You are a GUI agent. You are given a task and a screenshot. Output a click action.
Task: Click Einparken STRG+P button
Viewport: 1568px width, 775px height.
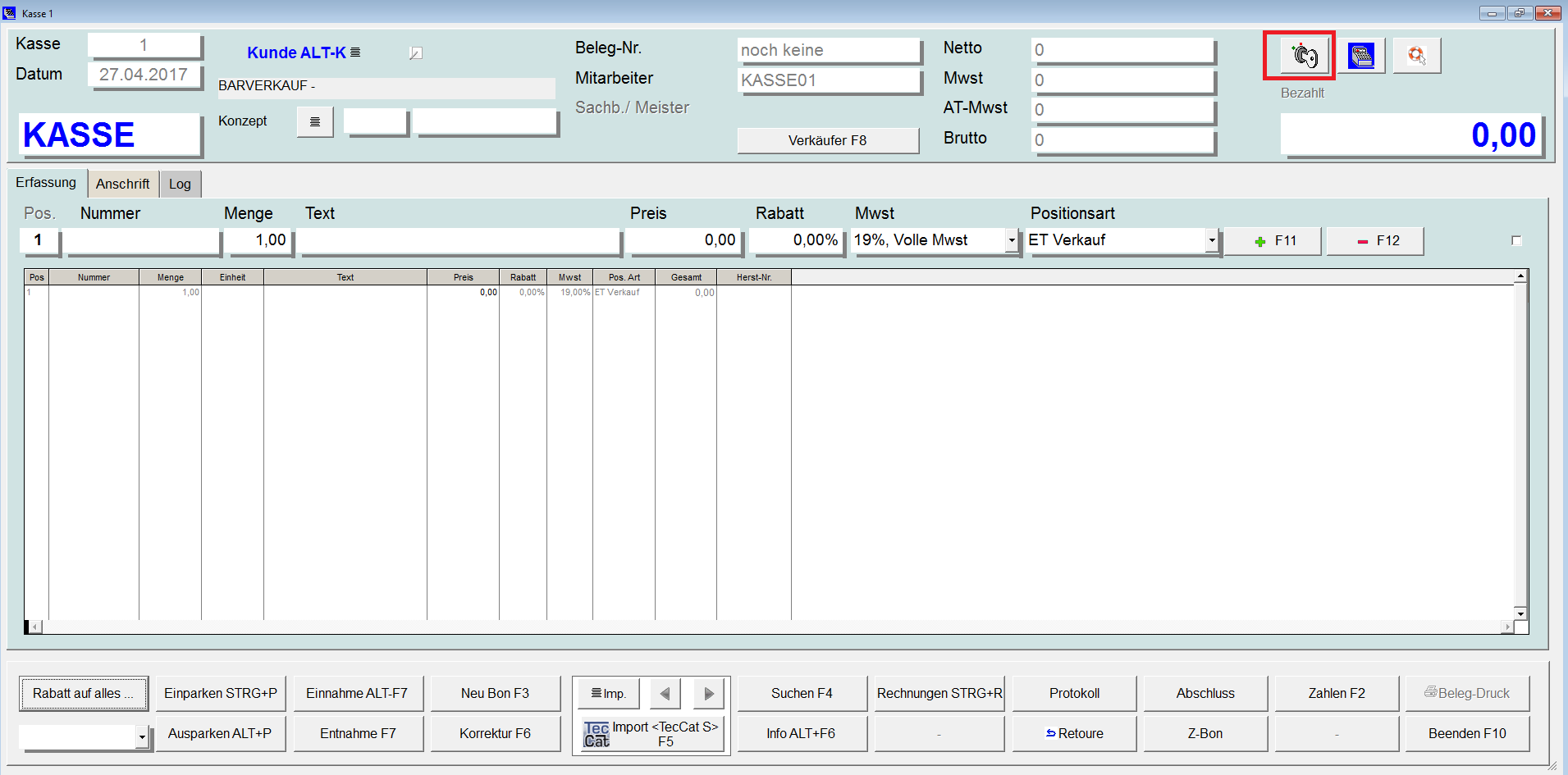click(x=221, y=694)
